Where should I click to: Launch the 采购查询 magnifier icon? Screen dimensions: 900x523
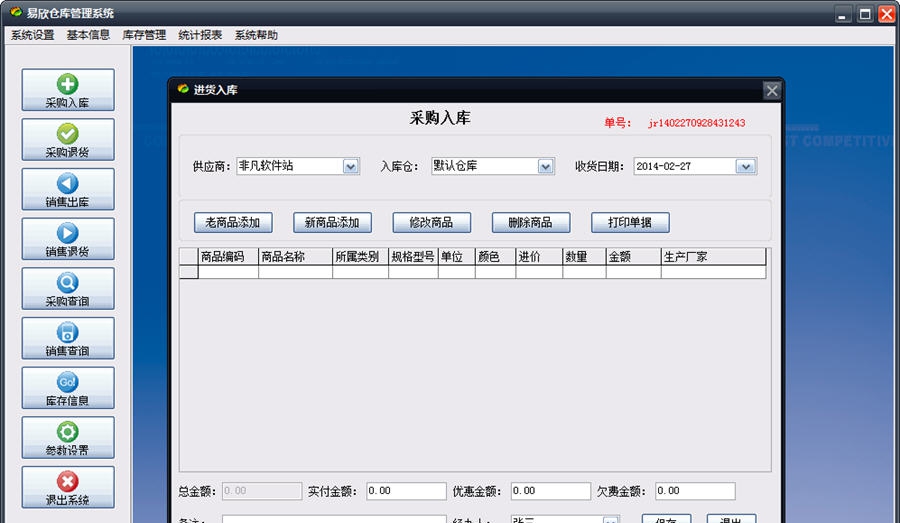(68, 288)
